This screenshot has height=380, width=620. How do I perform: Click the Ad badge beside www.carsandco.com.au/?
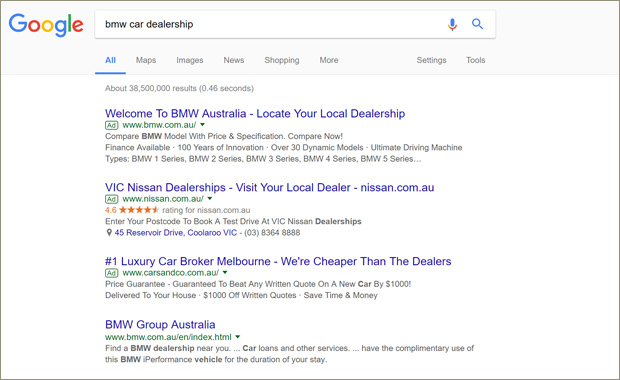112,273
